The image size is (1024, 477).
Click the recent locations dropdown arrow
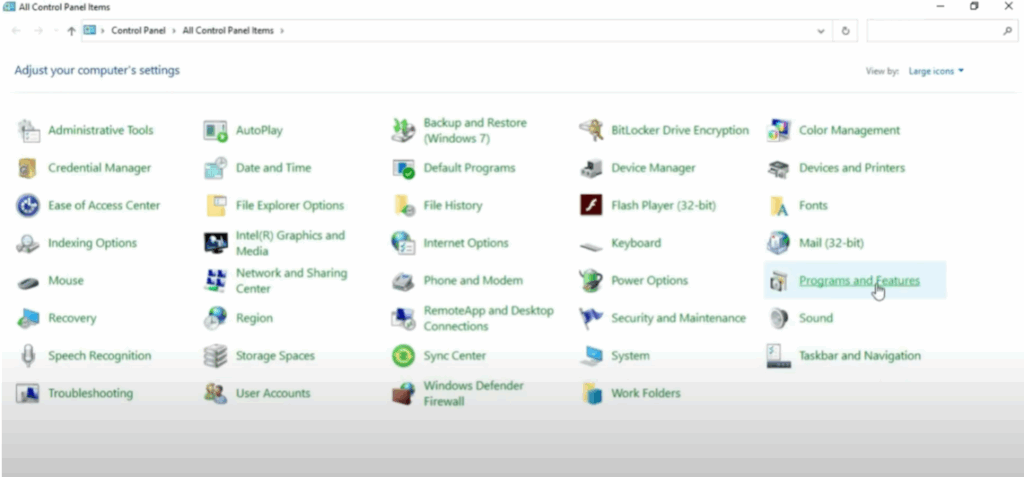pos(56,31)
